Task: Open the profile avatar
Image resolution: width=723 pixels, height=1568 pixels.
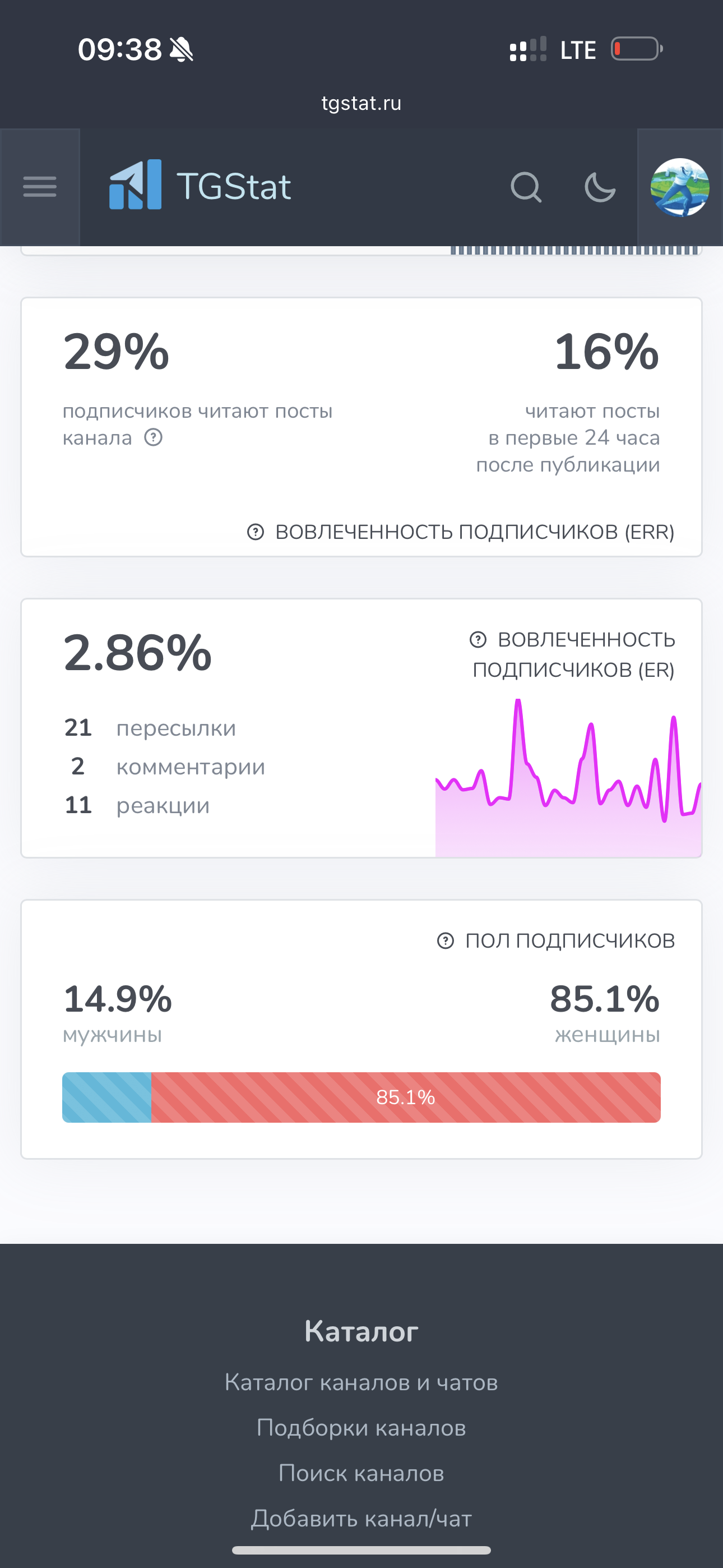Action: click(x=679, y=187)
